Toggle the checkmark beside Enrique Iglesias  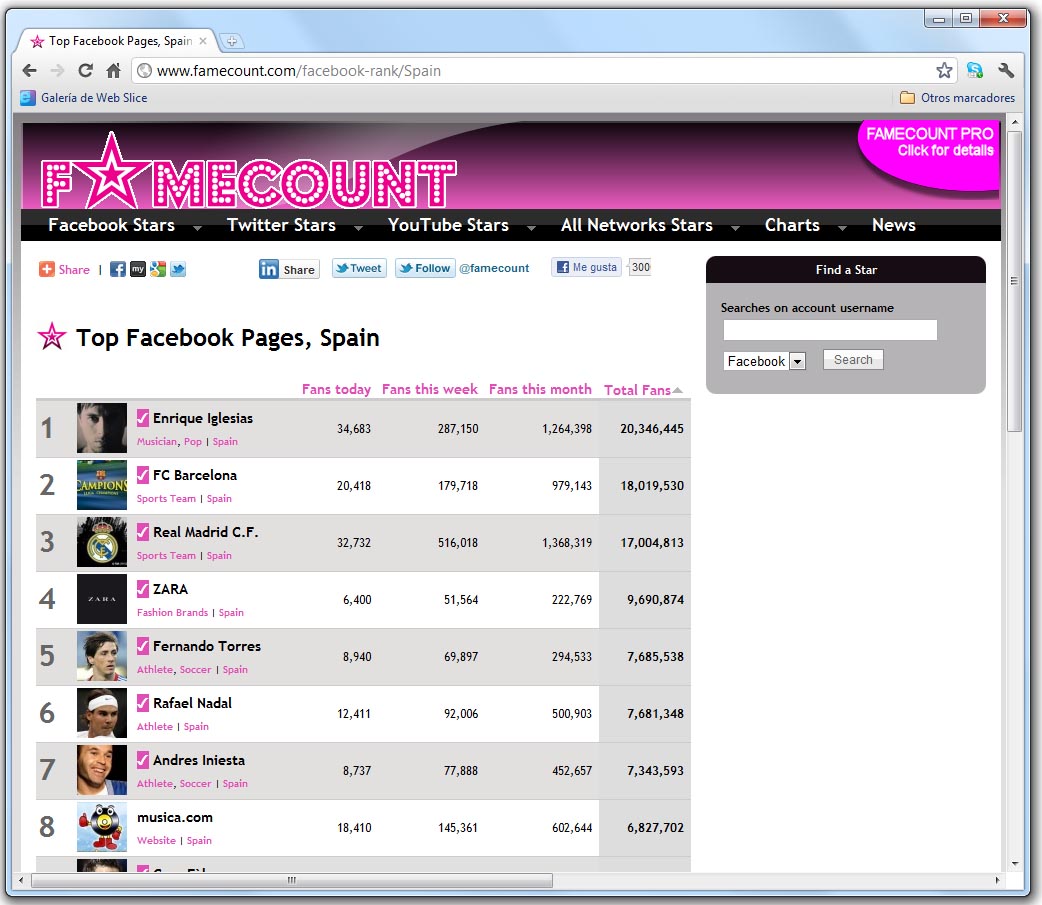pos(143,417)
